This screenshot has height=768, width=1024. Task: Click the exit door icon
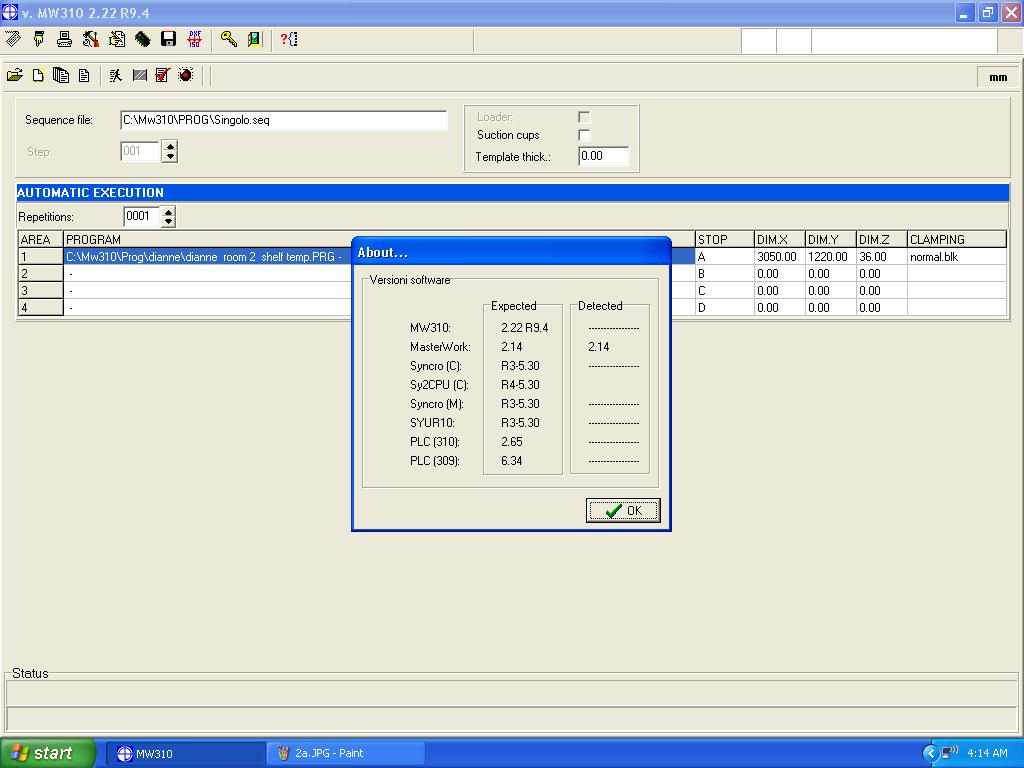point(254,39)
